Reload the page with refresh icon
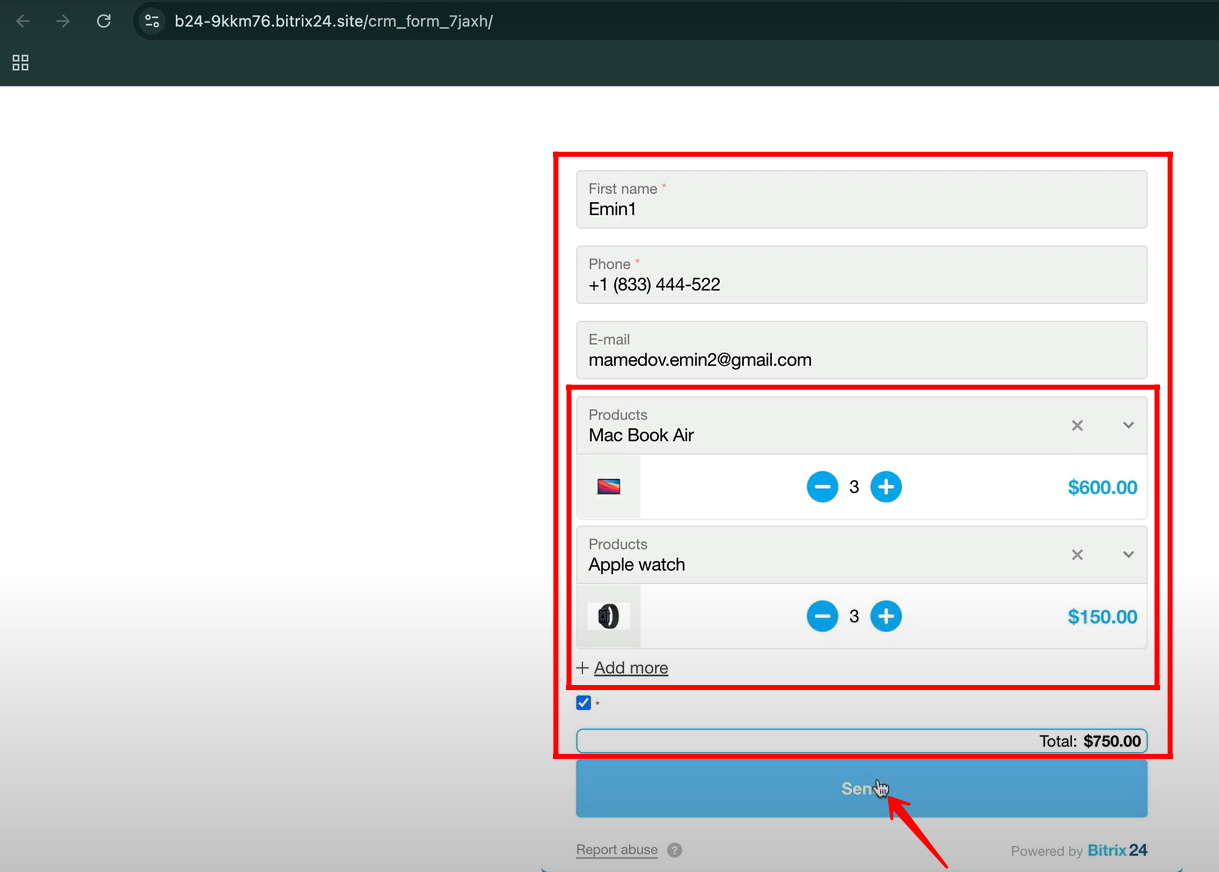 click(103, 21)
